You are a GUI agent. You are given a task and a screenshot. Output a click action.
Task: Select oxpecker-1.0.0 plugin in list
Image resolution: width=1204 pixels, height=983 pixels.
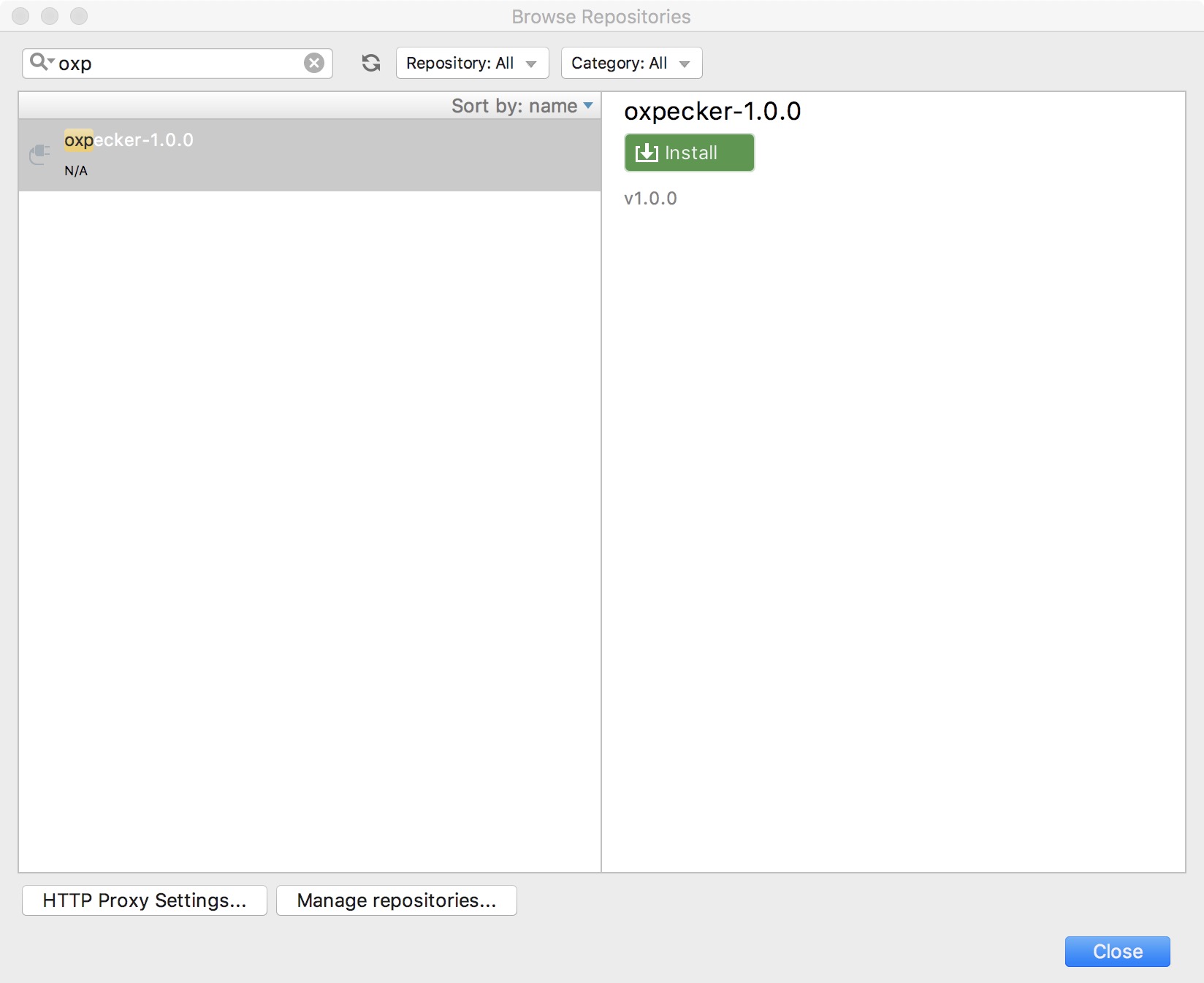pyautogui.click(x=310, y=155)
